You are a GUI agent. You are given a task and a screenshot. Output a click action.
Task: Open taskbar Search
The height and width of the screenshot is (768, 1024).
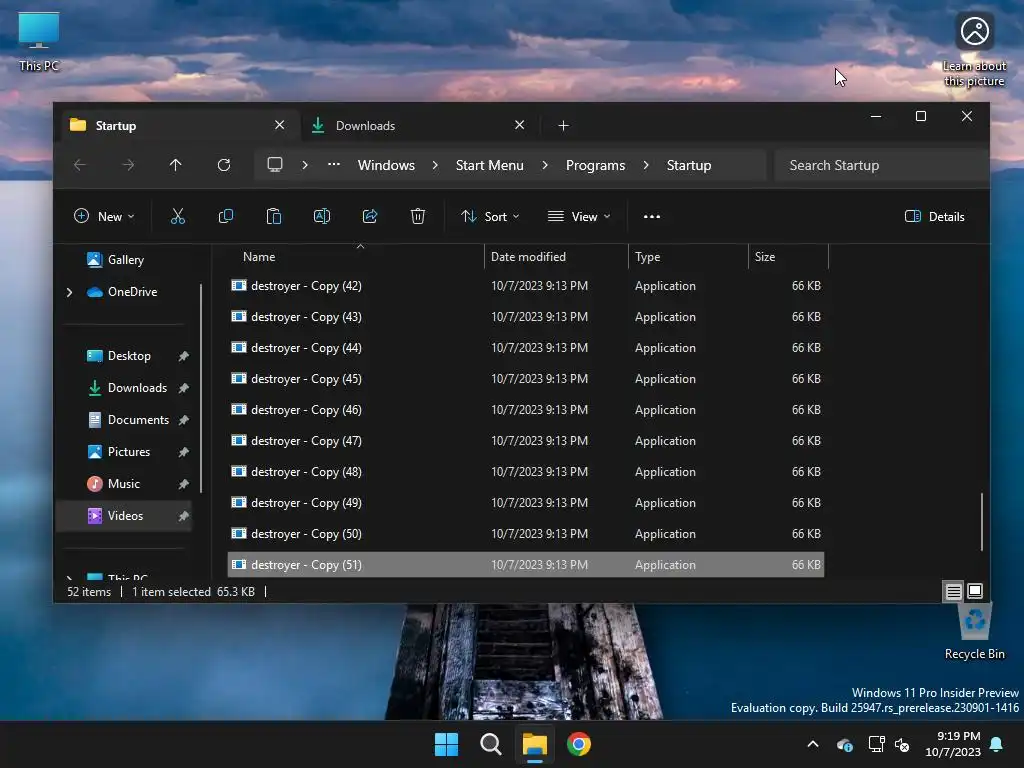click(x=490, y=744)
